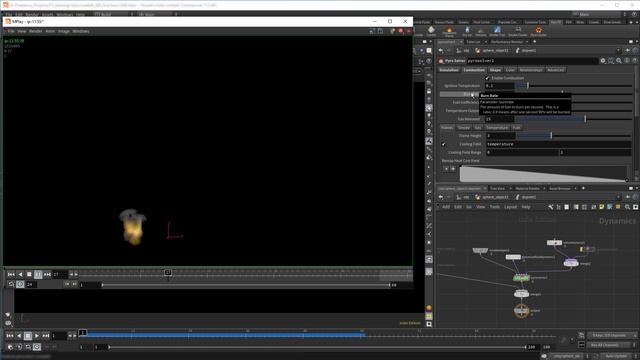Click the parameter pane back arrow
Viewport: 640px width, 360px height.
(x=441, y=51)
